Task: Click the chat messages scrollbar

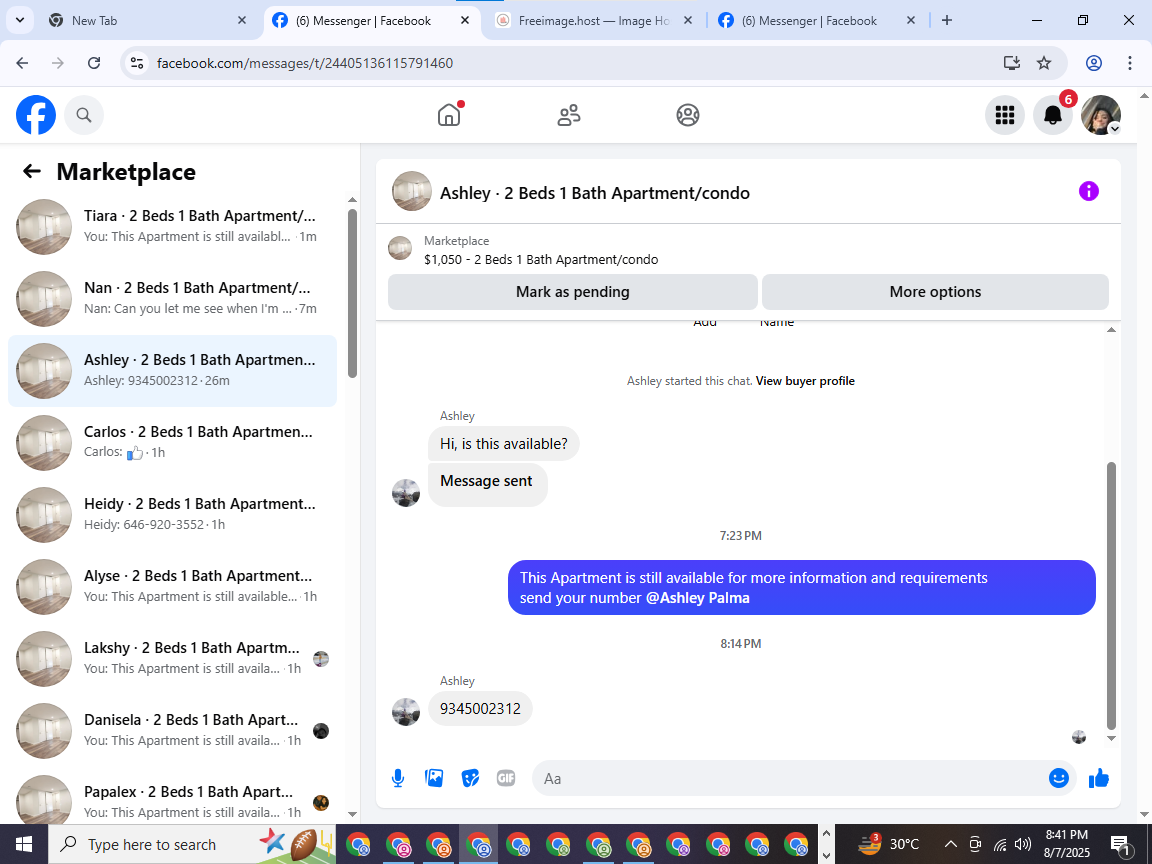Action: click(1111, 595)
